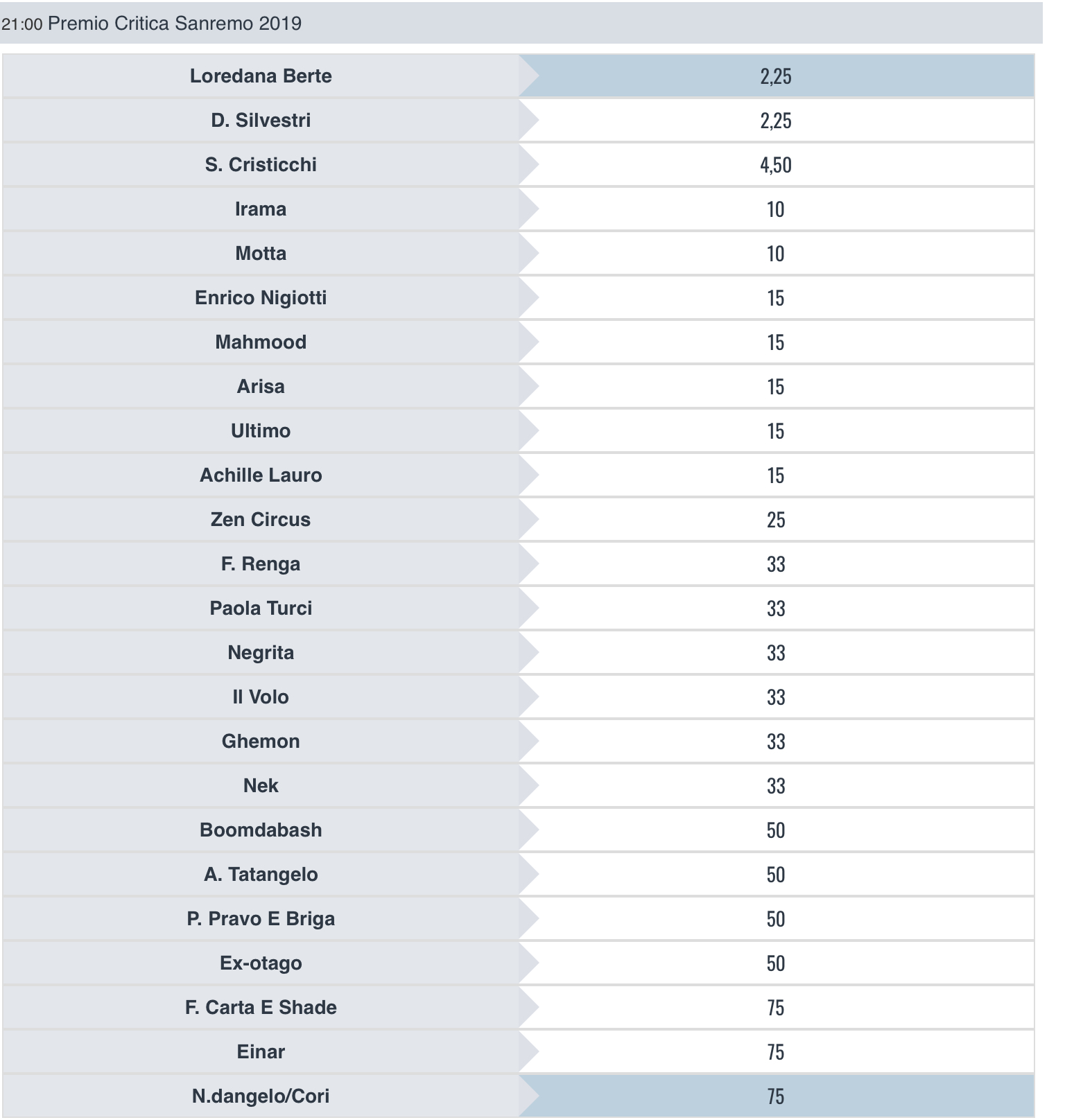Choose Il Volo at 33
Viewport: 1065px width, 1120px height.
pyautogui.click(x=775, y=697)
